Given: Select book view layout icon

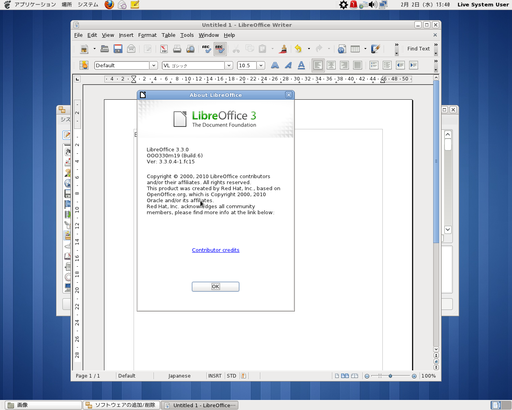Looking at the screenshot, I should (x=355, y=376).
